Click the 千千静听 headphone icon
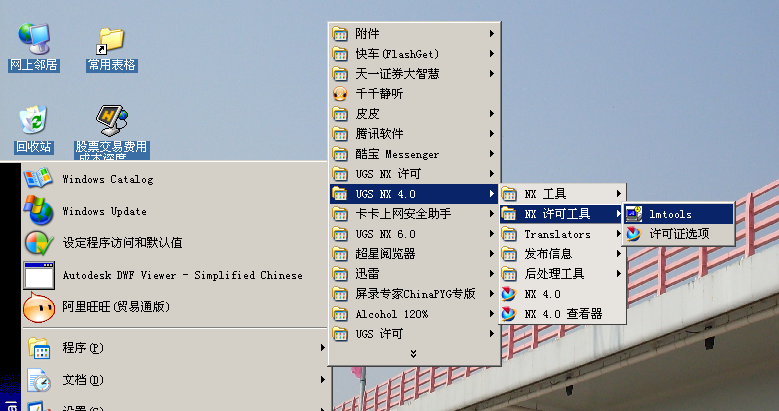779x411 pixels. 340,93
